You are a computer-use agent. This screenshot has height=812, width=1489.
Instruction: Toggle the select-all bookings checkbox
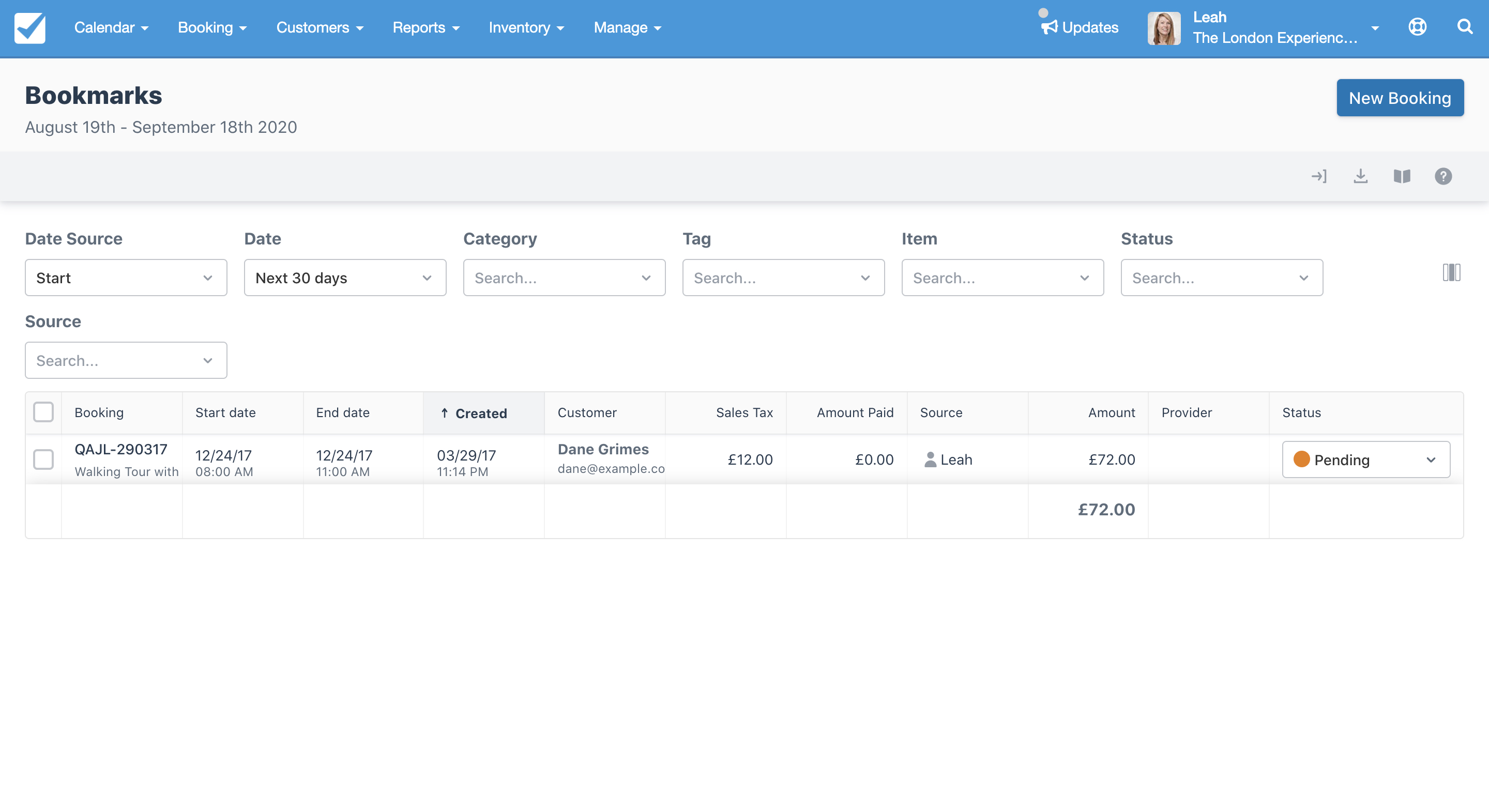click(43, 412)
